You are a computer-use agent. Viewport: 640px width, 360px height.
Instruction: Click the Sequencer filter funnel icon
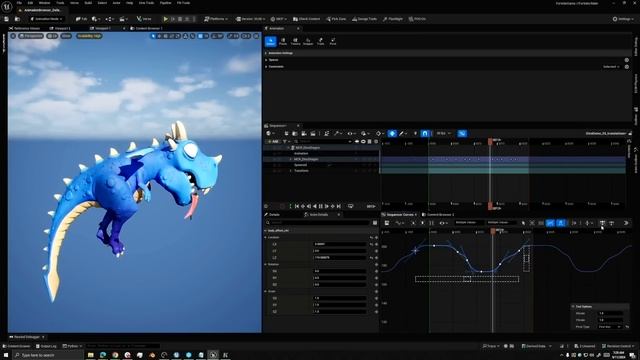click(x=285, y=142)
